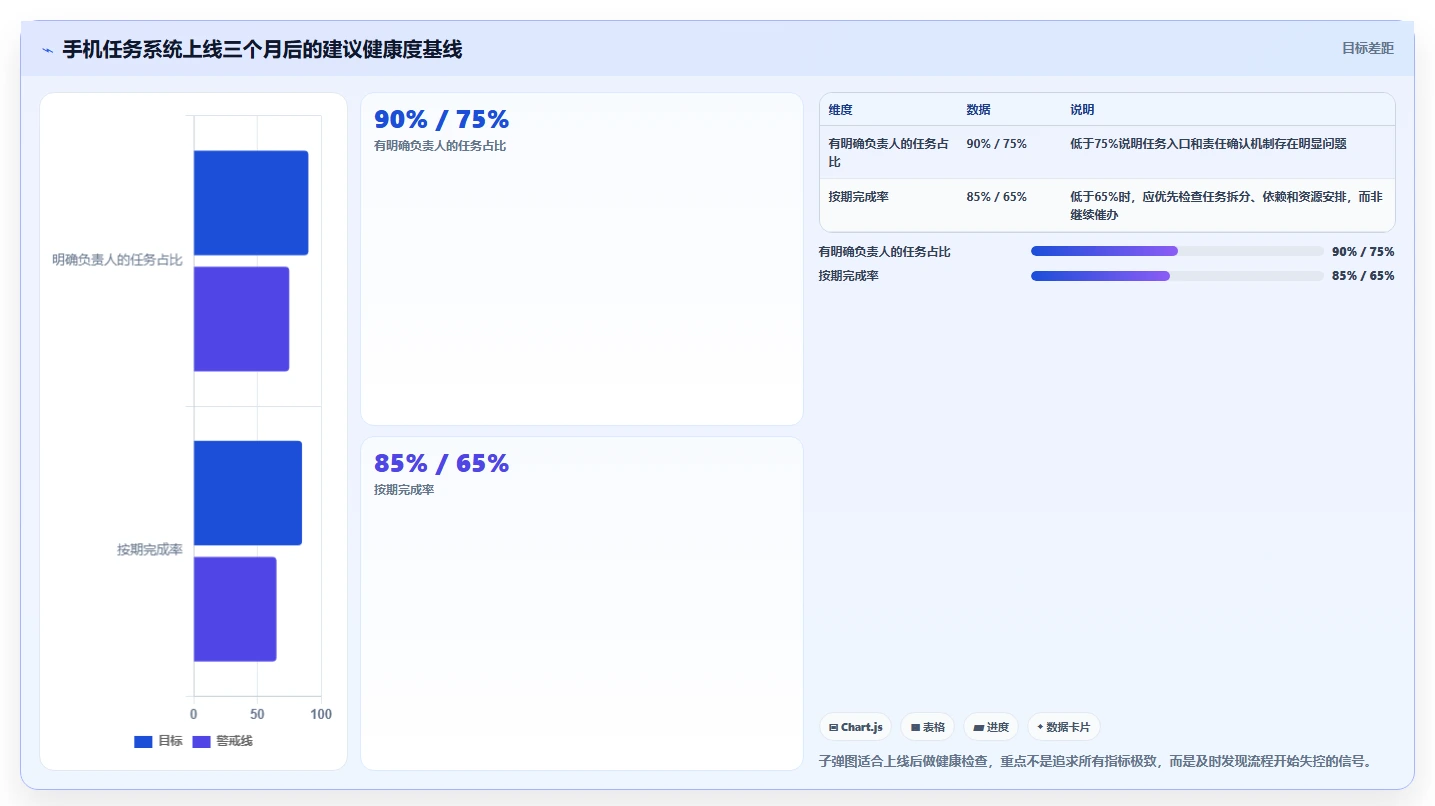Click the 85% / 65% value beside the progress bar

(1363, 276)
